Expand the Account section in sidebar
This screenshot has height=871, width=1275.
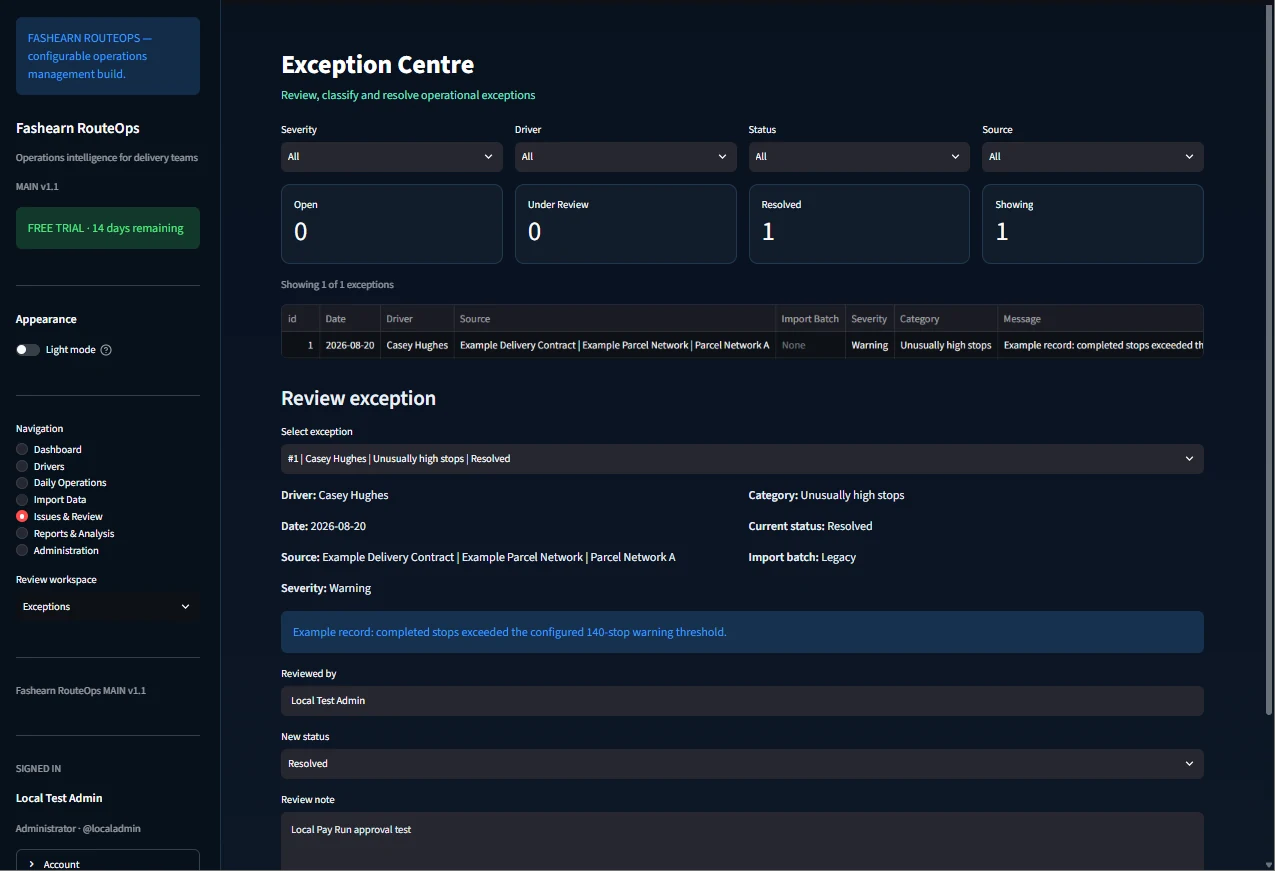tap(108, 863)
